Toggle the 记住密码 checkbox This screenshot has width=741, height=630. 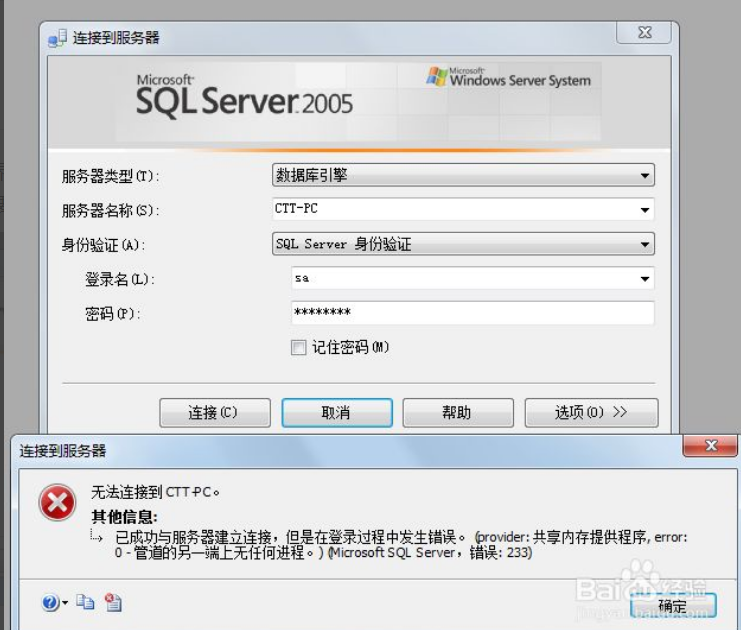tap(298, 347)
